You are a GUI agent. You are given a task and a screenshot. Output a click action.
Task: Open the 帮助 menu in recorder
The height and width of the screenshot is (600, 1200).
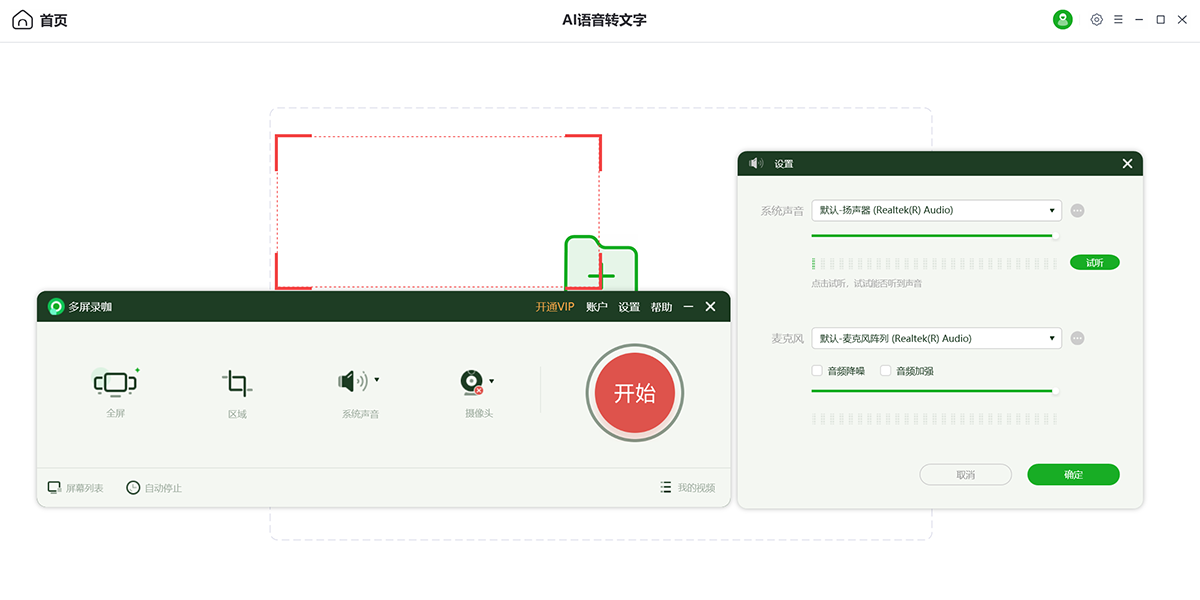click(x=661, y=307)
